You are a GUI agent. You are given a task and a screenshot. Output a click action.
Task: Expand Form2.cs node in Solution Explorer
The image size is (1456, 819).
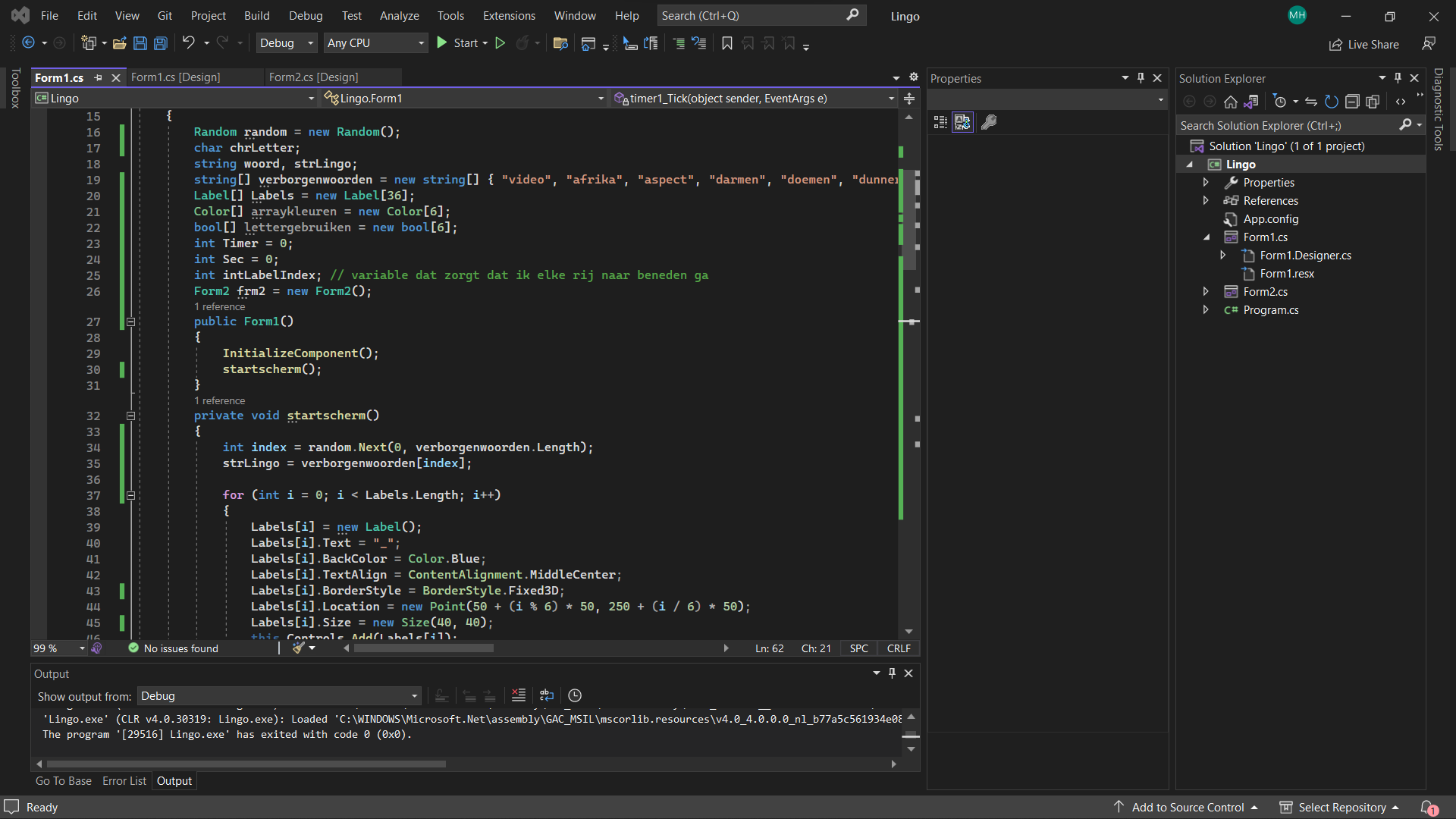tap(1206, 291)
